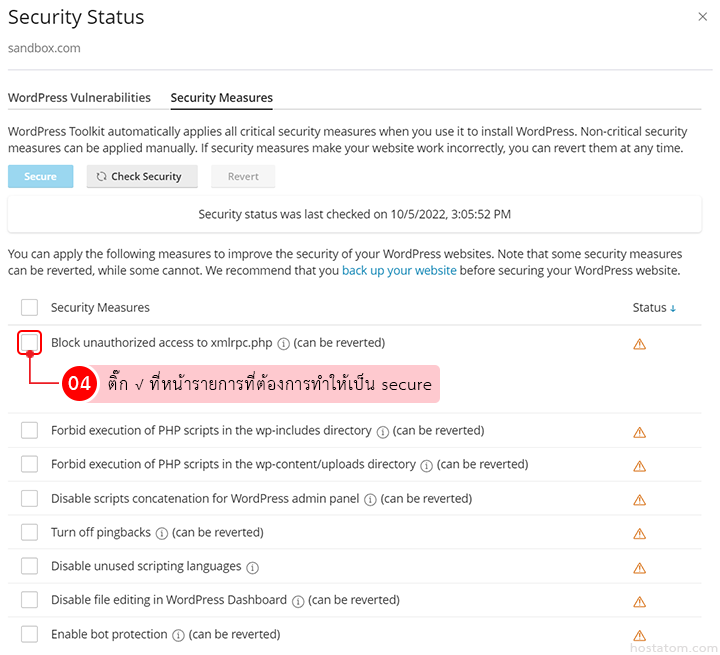The image size is (720, 655).
Task: Switch to WordPress Vulnerabilities tab
Action: click(79, 98)
